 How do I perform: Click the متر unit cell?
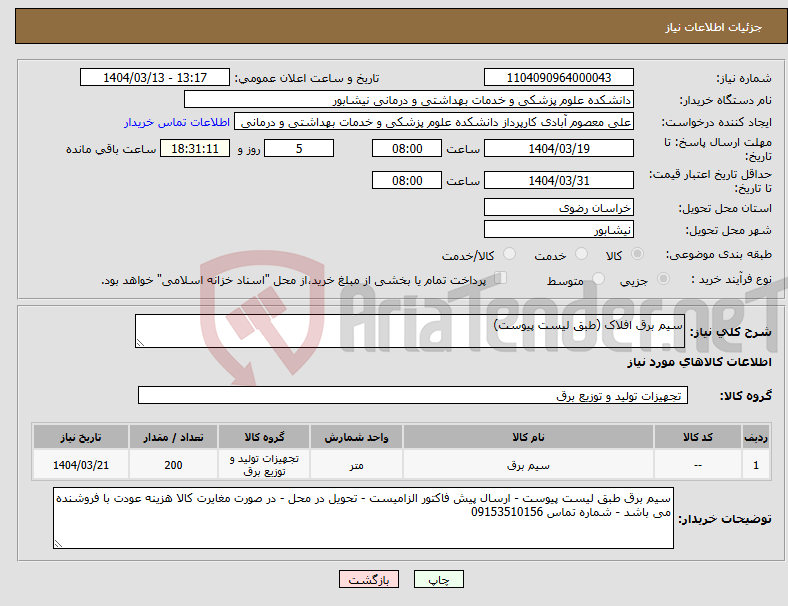click(x=356, y=465)
